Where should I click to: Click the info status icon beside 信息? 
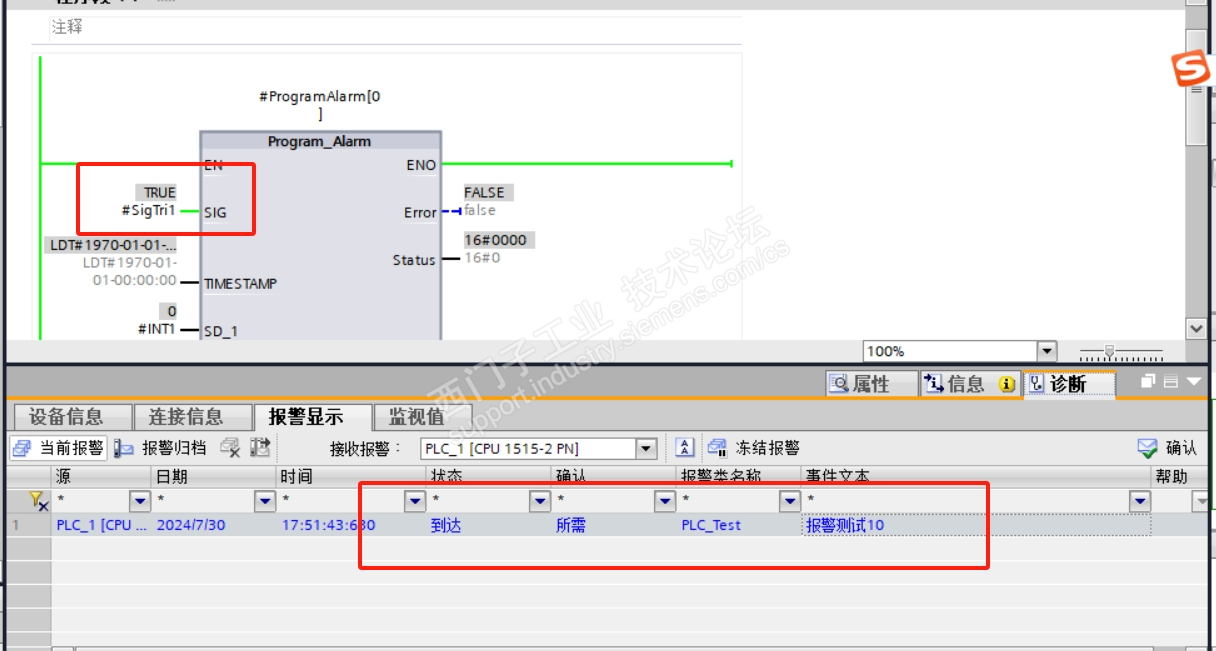[x=1007, y=384]
